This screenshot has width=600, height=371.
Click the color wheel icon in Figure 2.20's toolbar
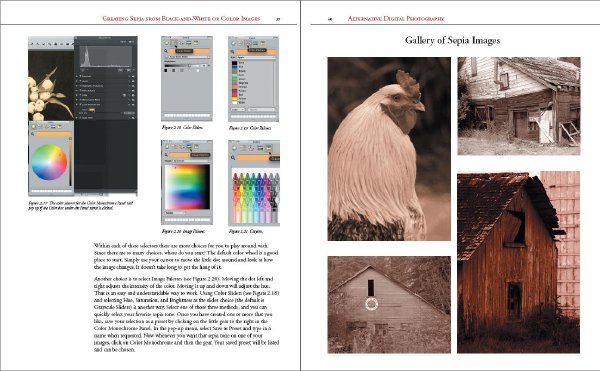(167, 146)
